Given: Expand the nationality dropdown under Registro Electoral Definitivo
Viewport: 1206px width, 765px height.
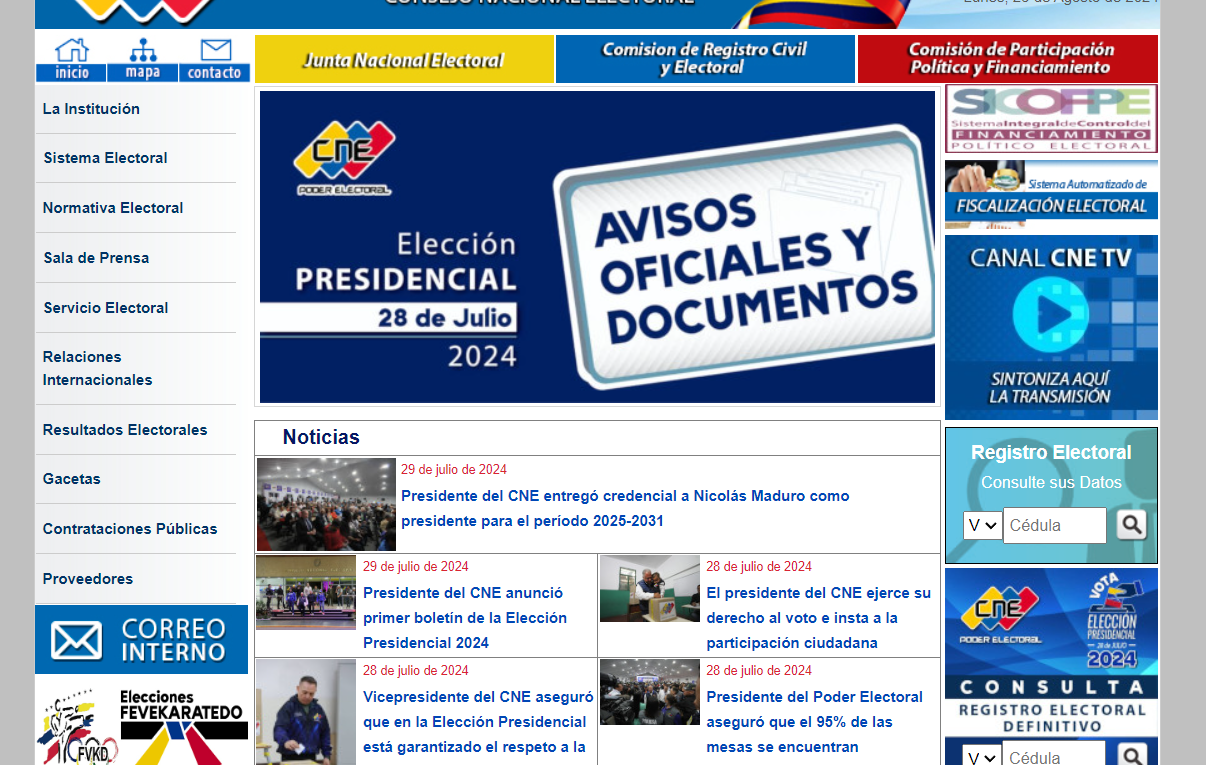Looking at the screenshot, I should [982, 756].
